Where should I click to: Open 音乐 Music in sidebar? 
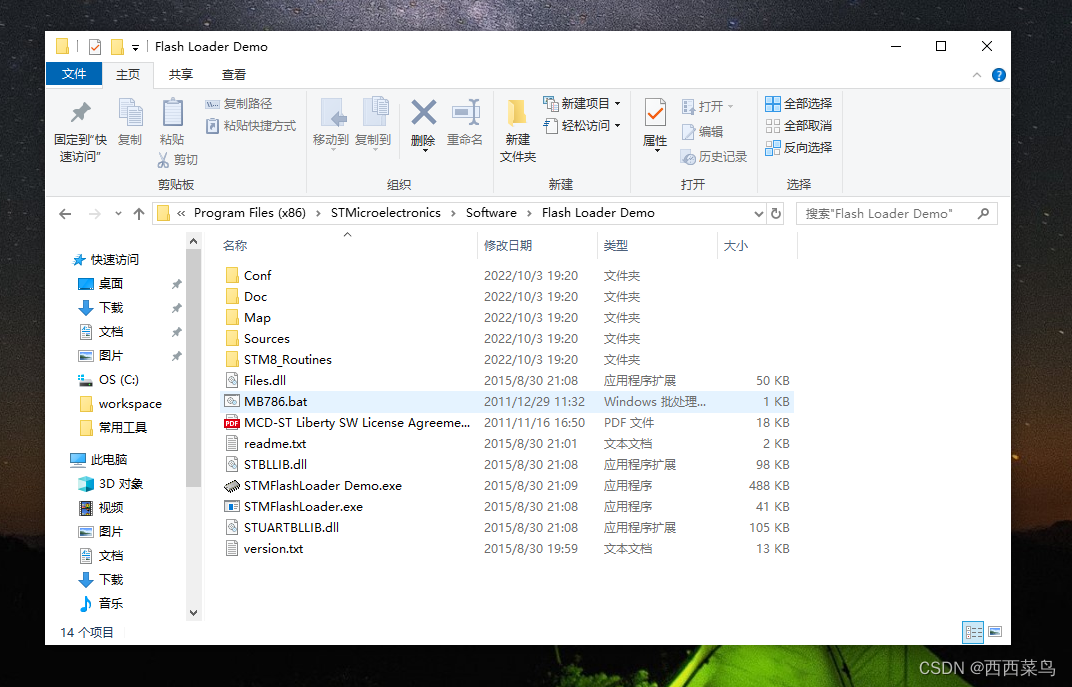102,604
